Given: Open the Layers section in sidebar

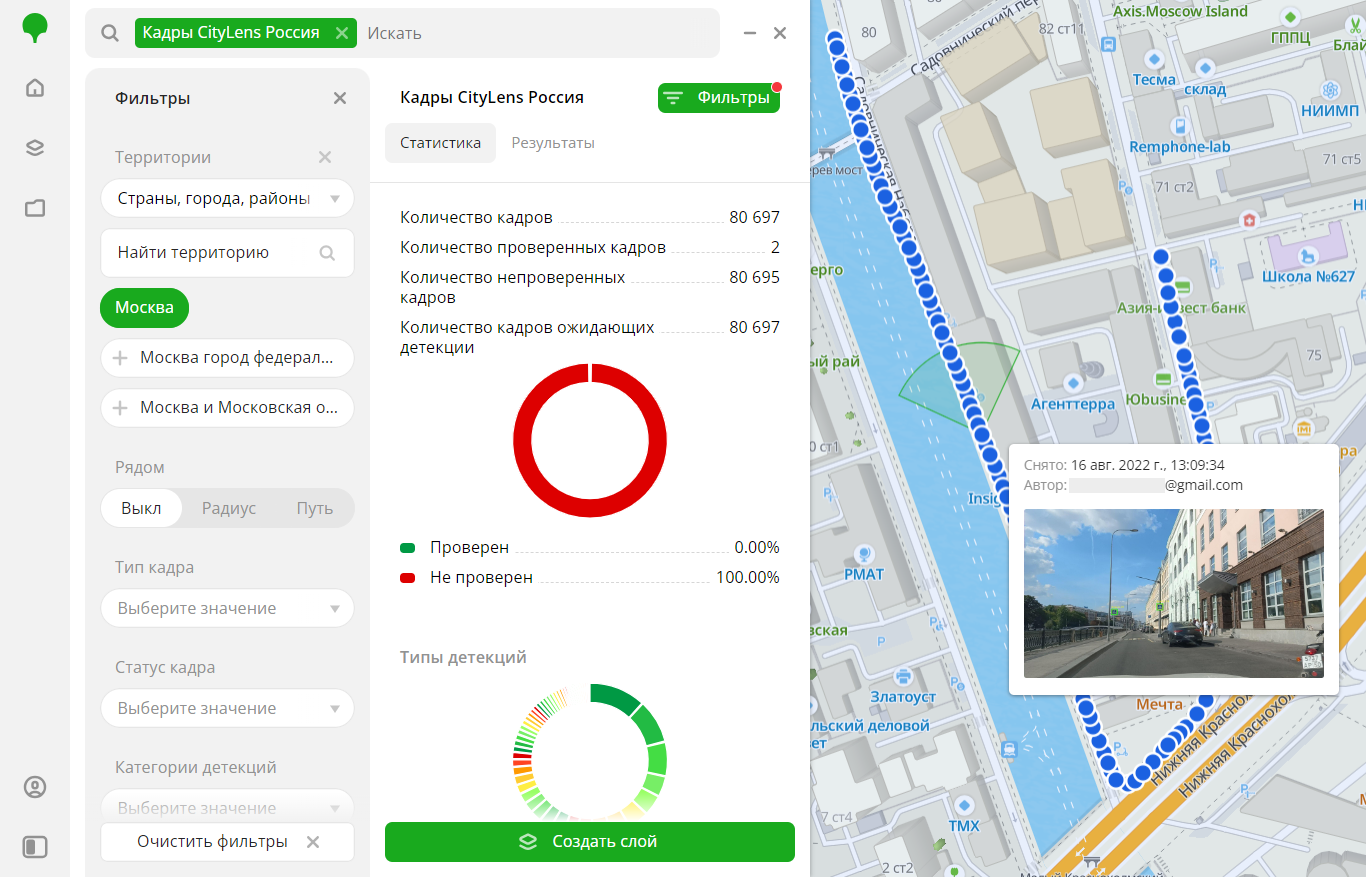Looking at the screenshot, I should click(35, 148).
